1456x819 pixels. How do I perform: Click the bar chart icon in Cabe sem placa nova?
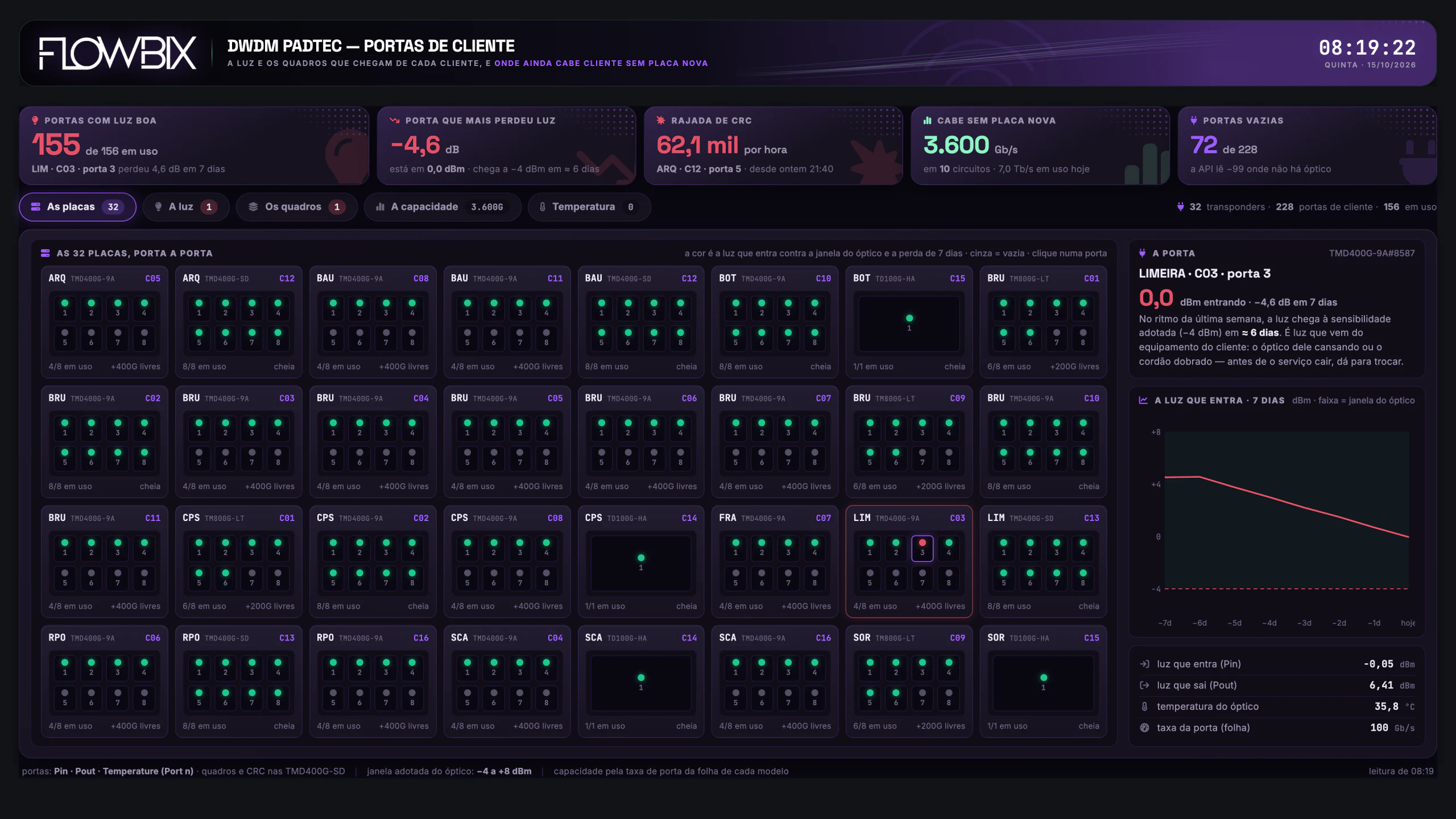[x=928, y=121]
